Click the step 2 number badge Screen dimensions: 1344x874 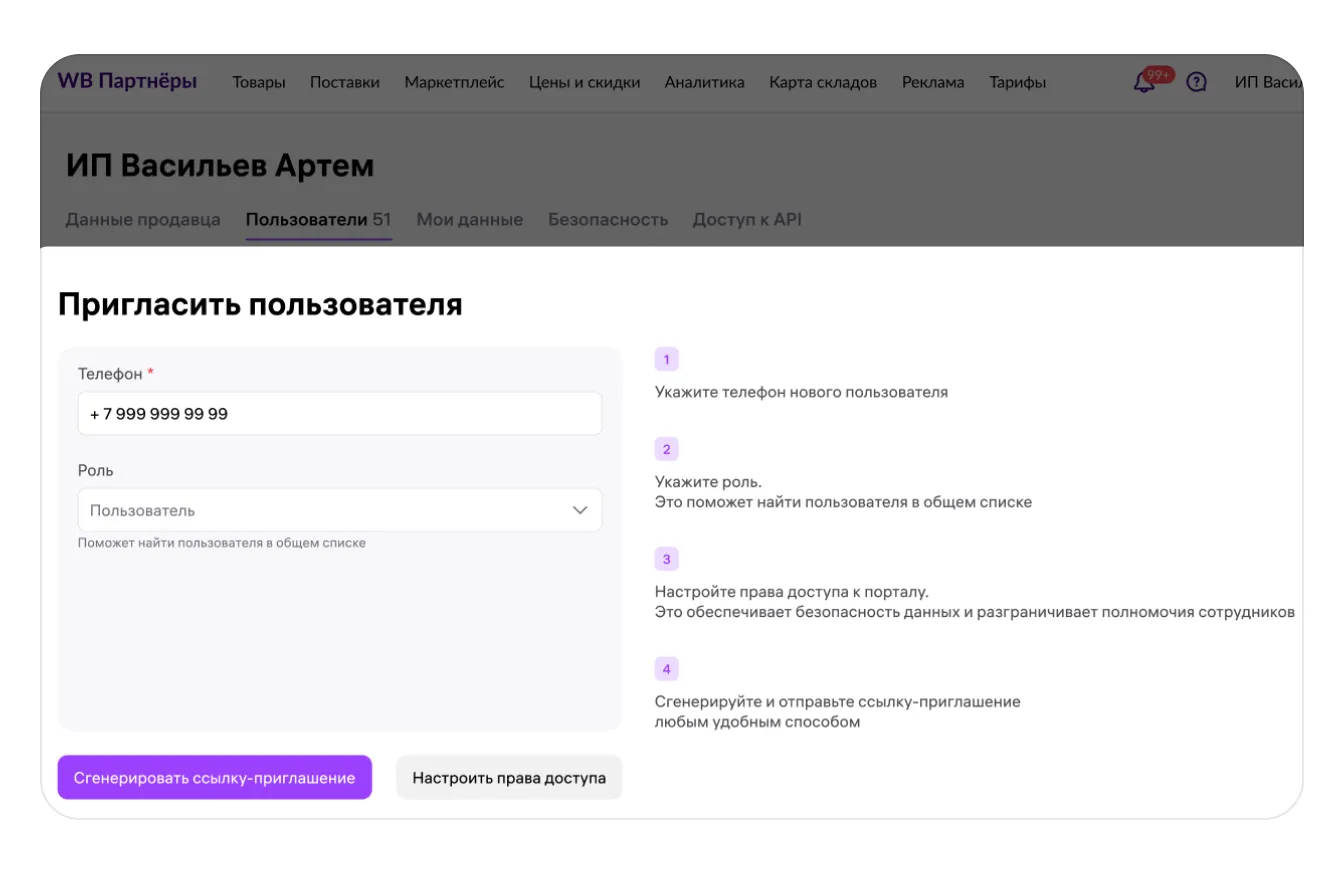[666, 449]
